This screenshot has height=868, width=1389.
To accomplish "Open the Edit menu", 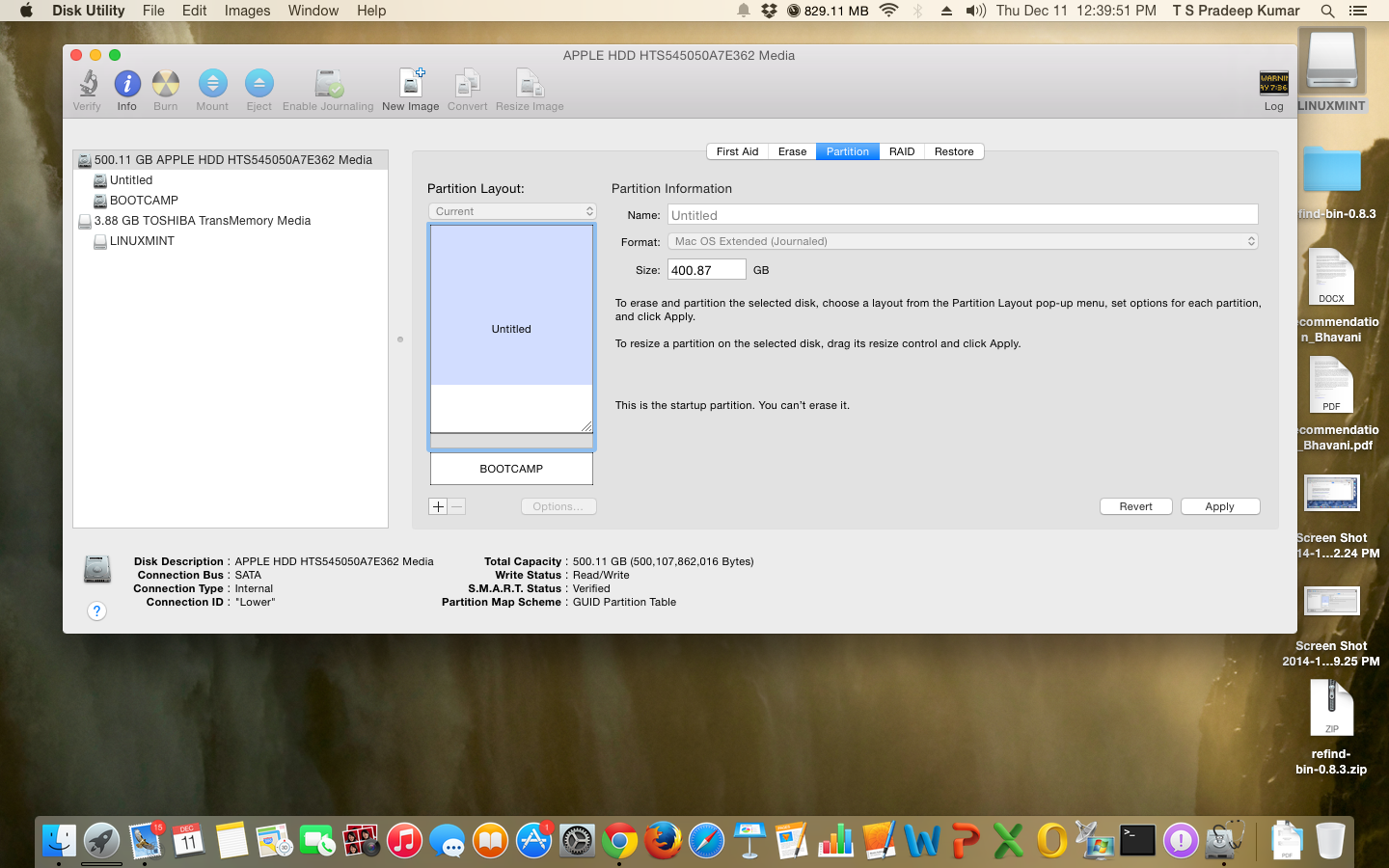I will click(194, 11).
